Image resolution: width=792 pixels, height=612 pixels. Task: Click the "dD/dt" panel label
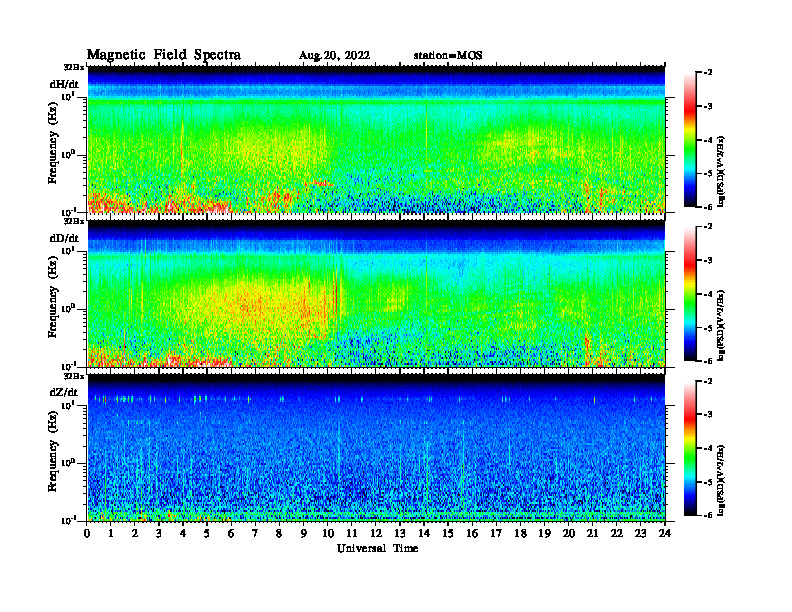tap(64, 238)
